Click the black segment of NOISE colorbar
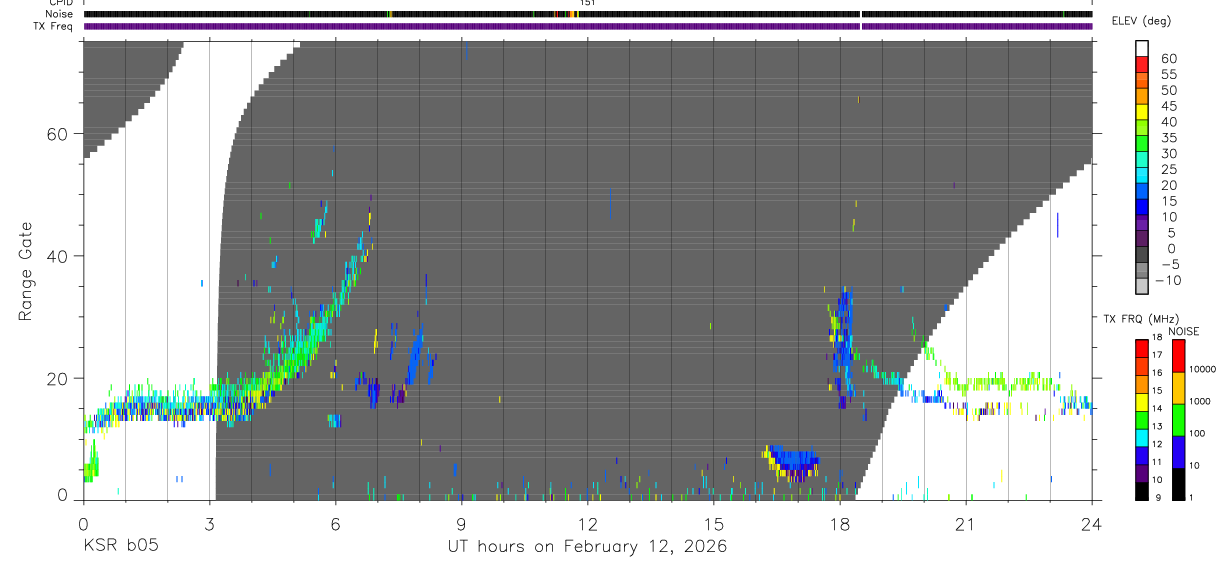Image resolution: width=1228 pixels, height=567 pixels. (x=1178, y=484)
